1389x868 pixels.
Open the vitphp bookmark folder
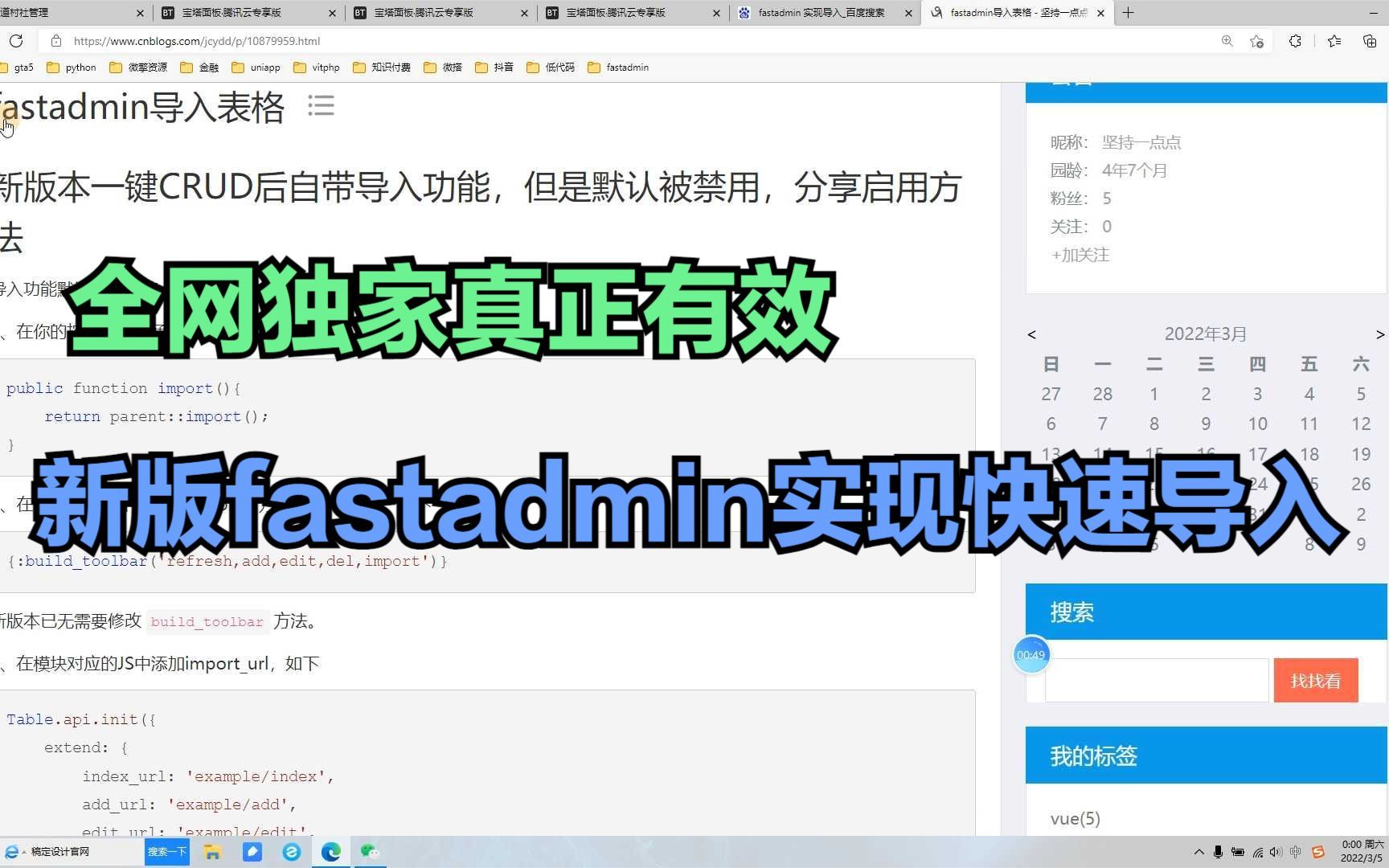pos(317,68)
